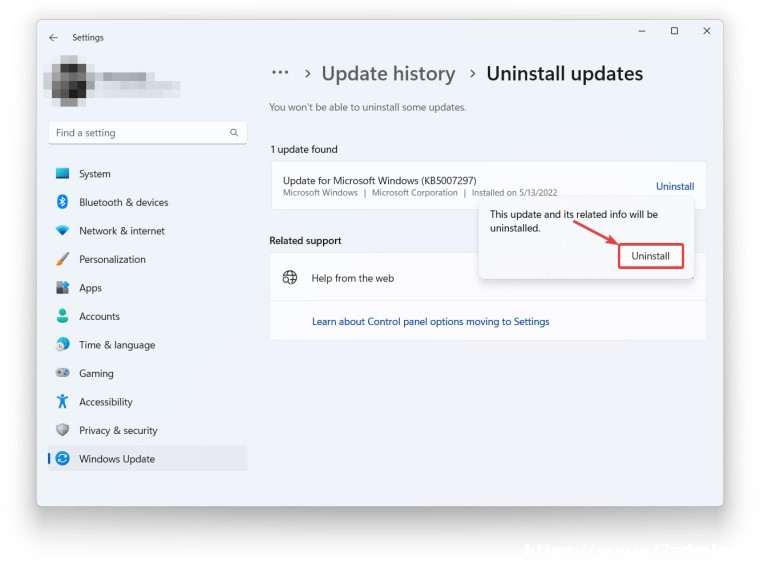This screenshot has width=760, height=564.
Task: Click the globe icon beside Help from the web
Action: (x=290, y=278)
